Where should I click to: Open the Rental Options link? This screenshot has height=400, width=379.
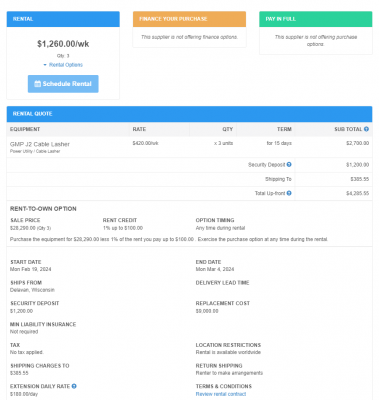[x=66, y=65]
